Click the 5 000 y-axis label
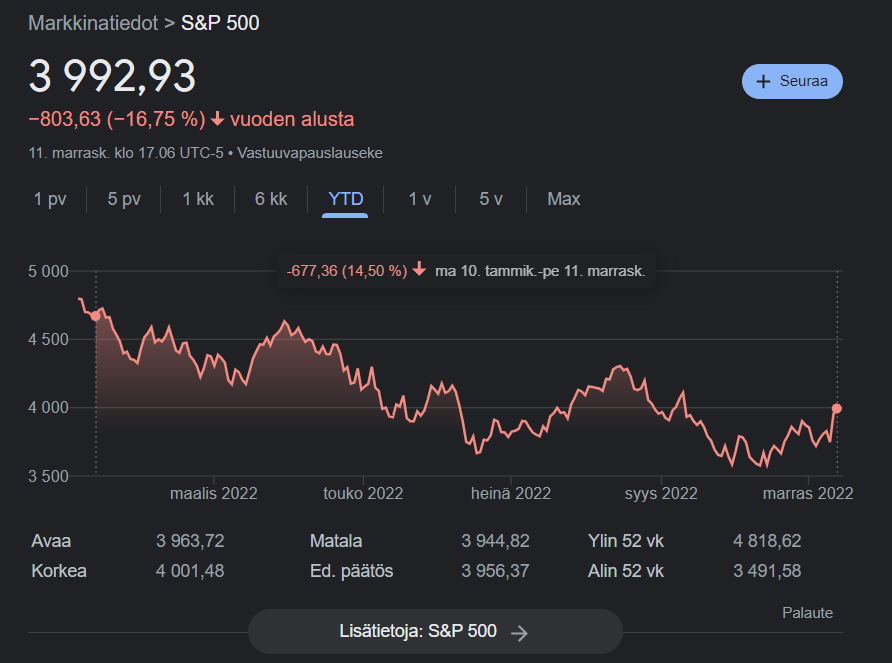The image size is (892, 663). [x=48, y=271]
